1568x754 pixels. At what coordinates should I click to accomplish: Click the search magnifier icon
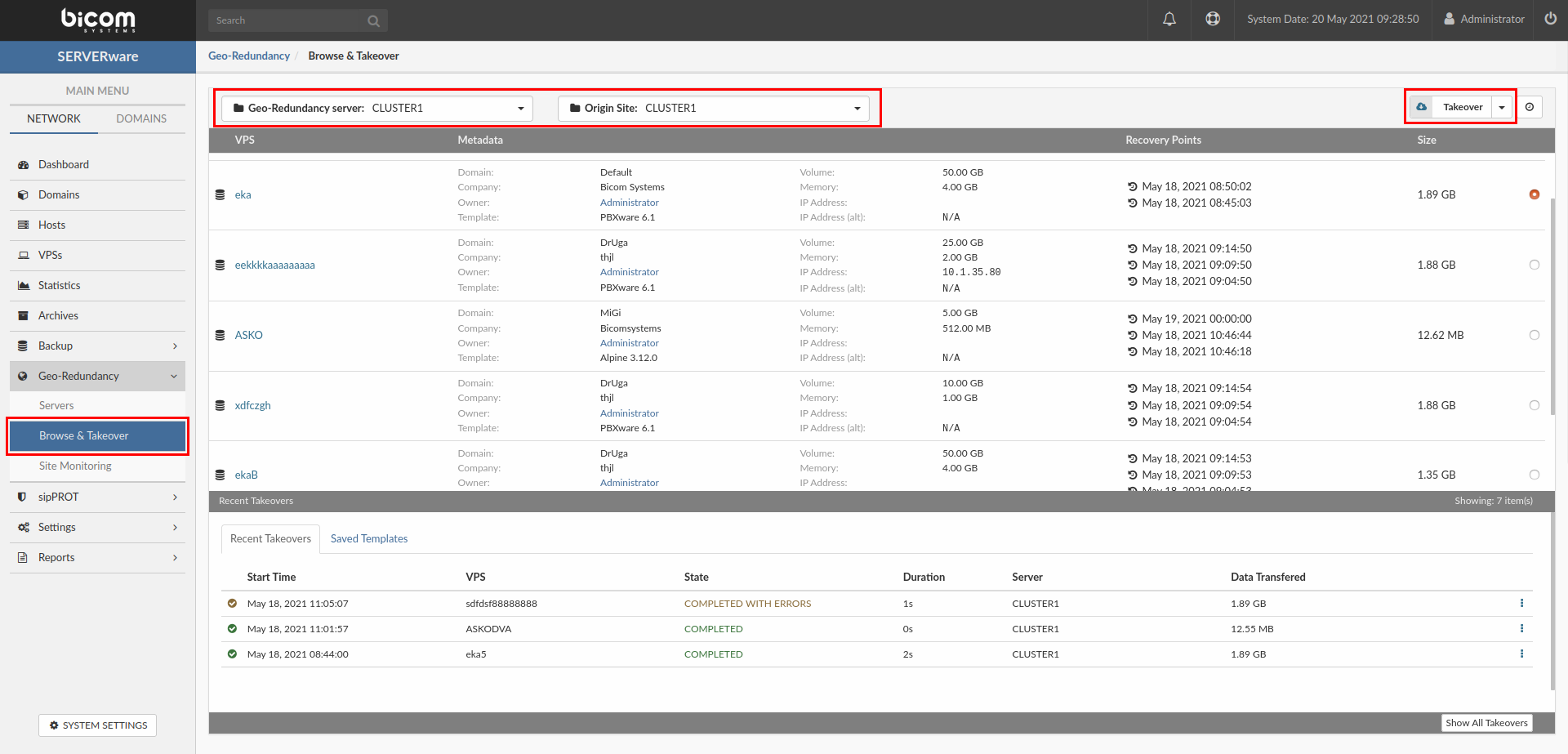click(373, 21)
